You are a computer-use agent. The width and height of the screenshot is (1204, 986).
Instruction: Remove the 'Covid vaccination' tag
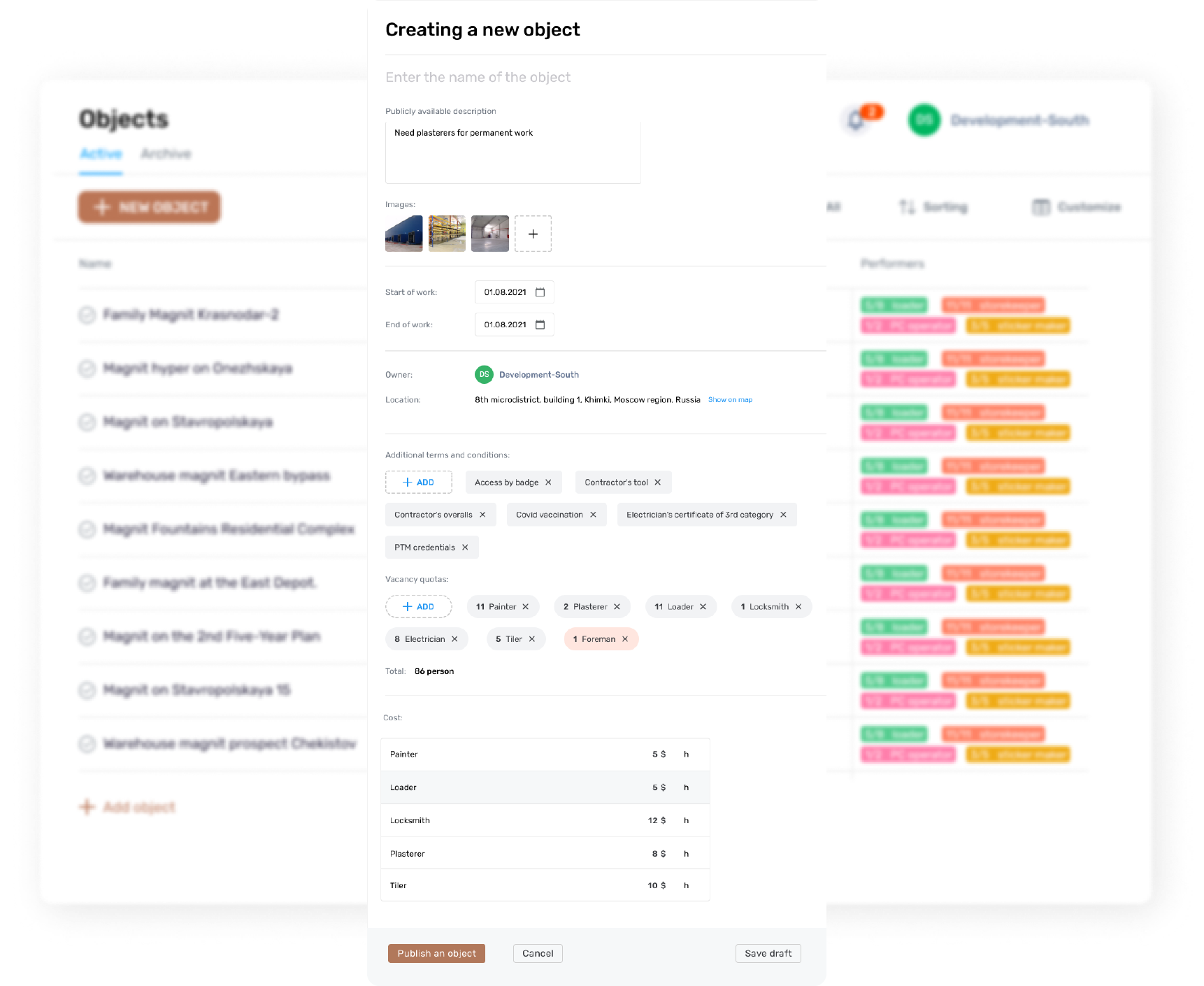point(593,515)
